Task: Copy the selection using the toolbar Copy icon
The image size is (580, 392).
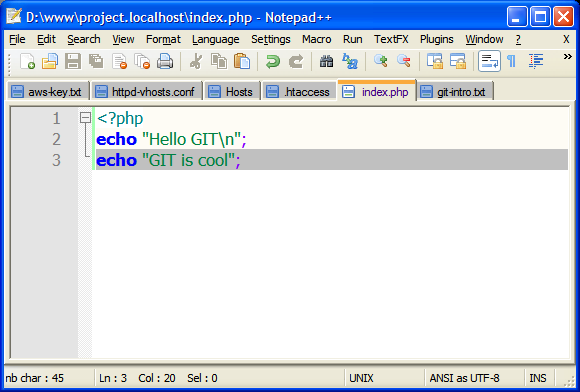Action: (219, 61)
